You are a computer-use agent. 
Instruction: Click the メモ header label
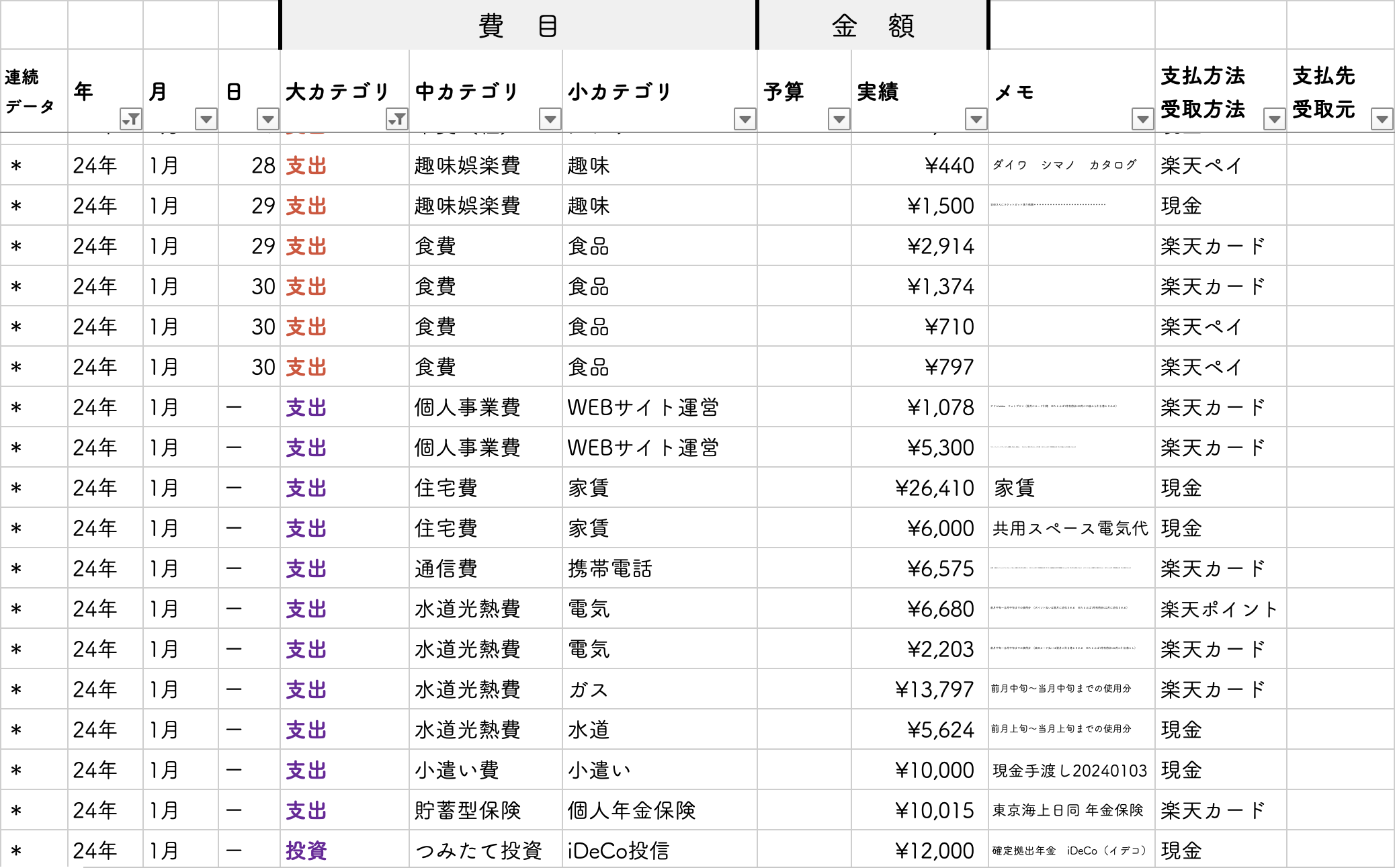point(1014,92)
